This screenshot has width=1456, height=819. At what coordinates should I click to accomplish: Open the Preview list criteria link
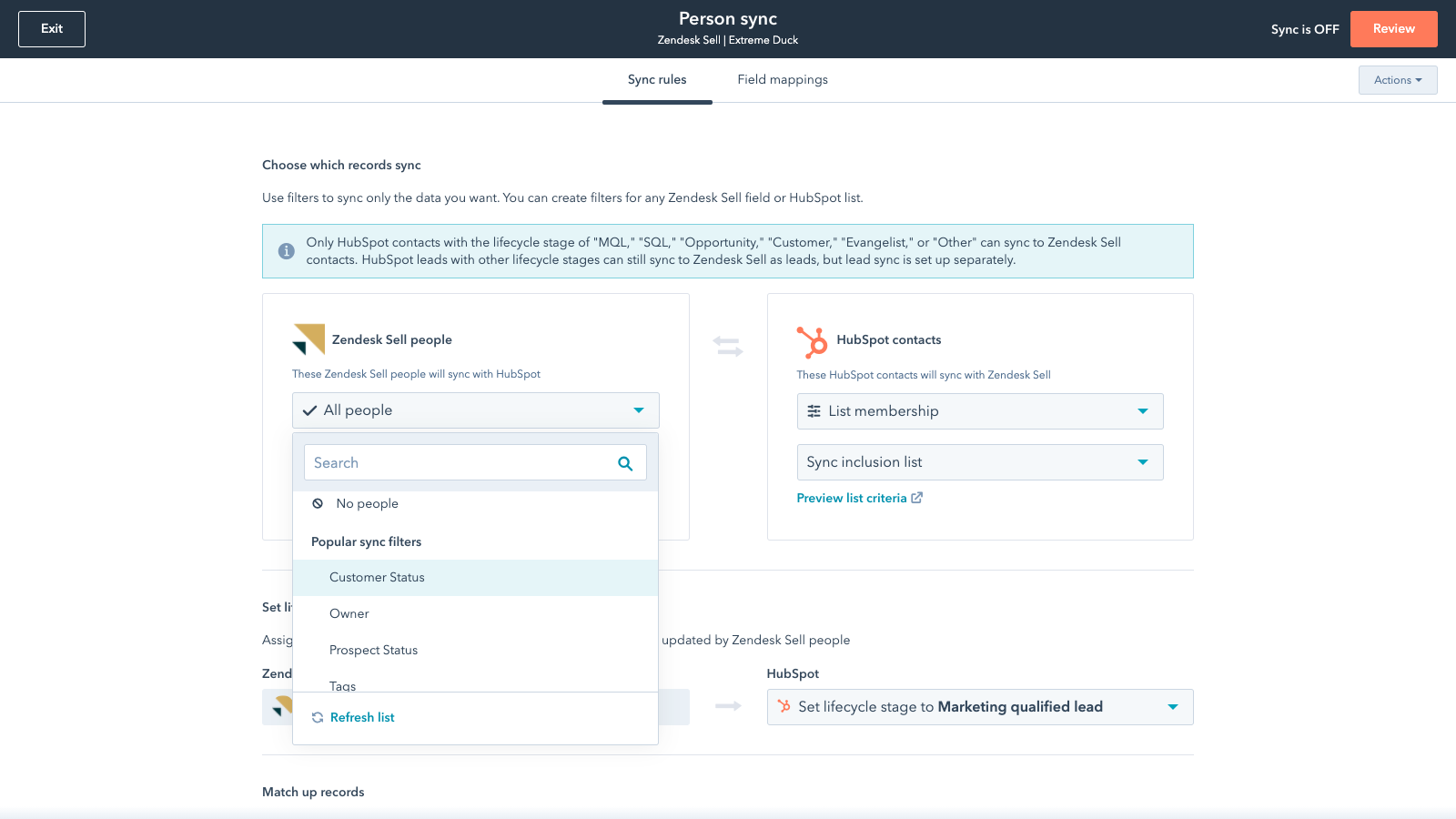pos(851,498)
